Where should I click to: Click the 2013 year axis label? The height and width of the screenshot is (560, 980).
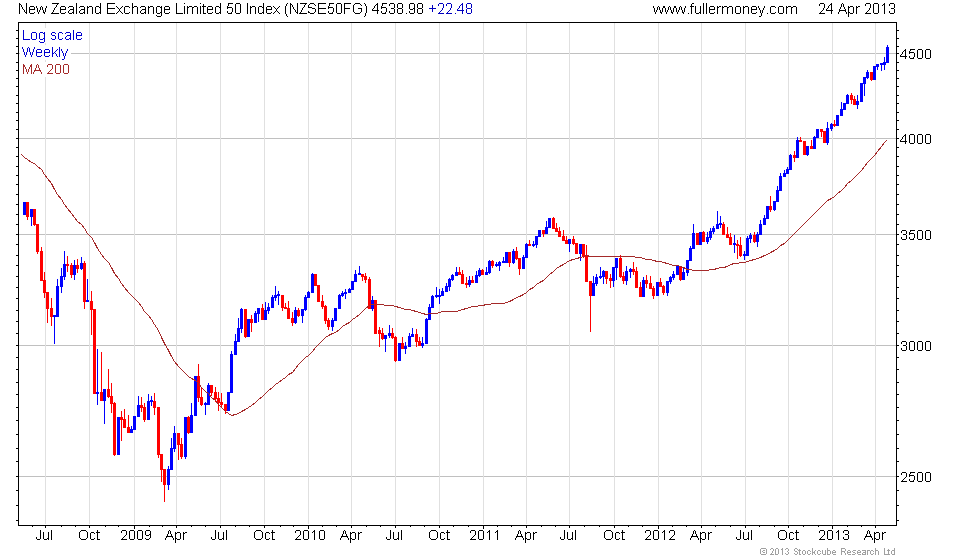pyautogui.click(x=834, y=535)
